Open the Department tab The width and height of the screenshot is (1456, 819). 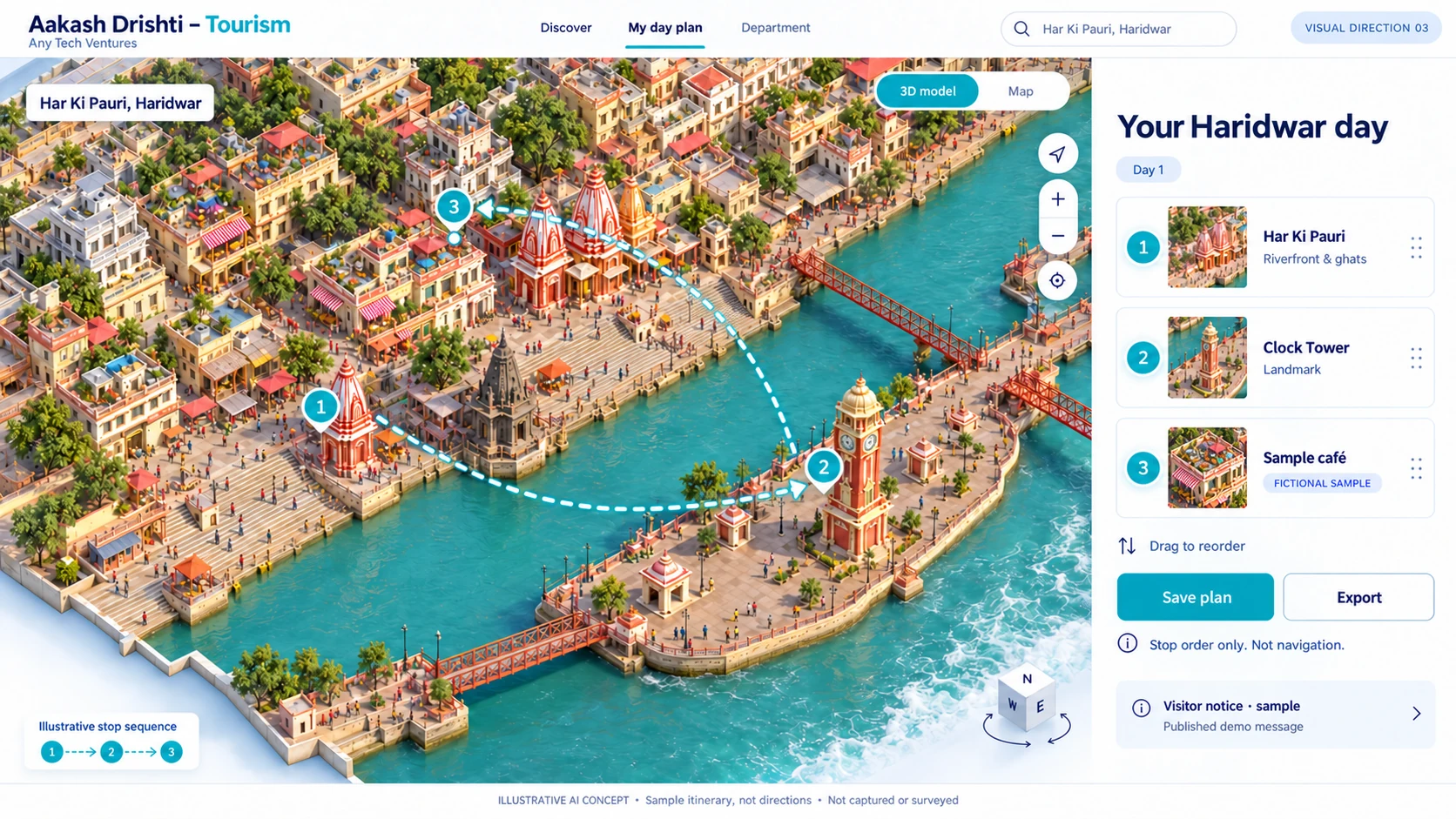click(776, 28)
